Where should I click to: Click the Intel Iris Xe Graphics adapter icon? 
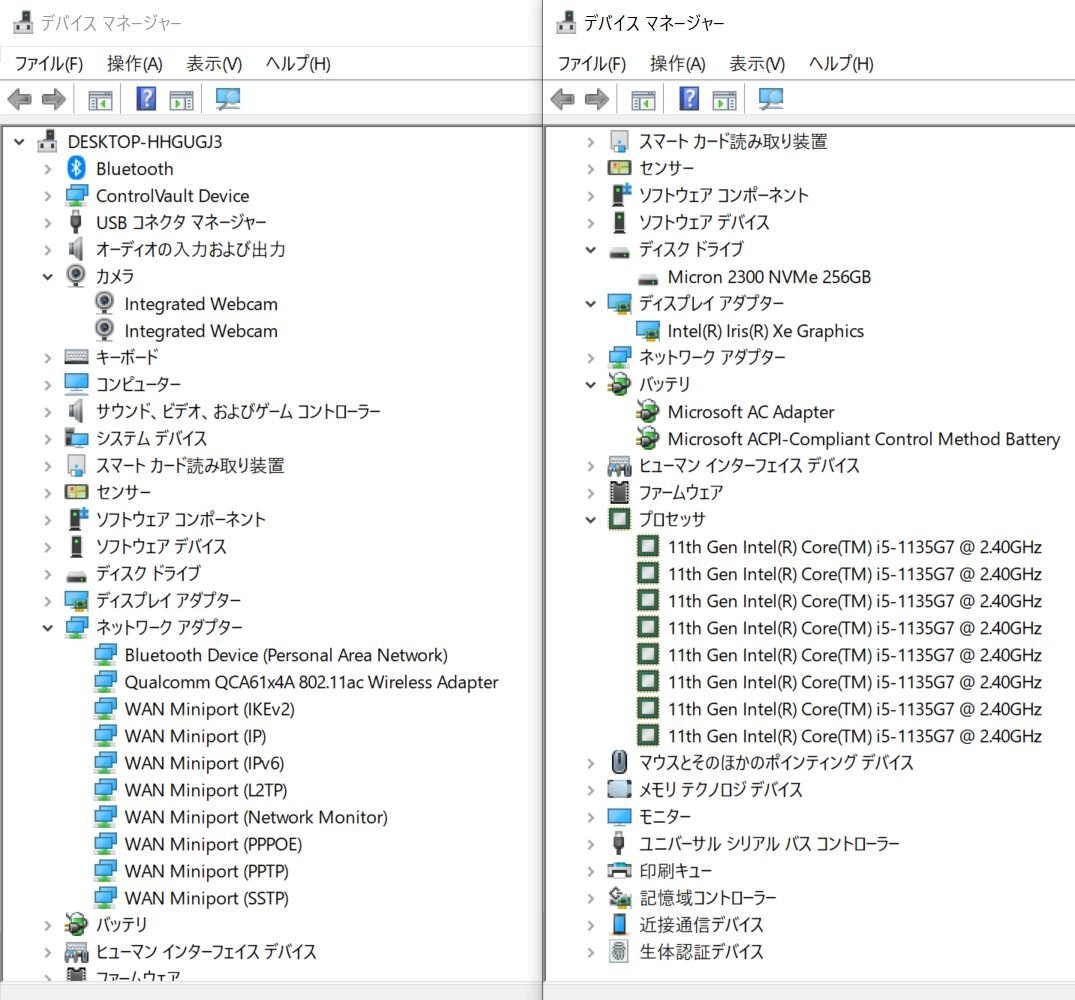pos(648,331)
